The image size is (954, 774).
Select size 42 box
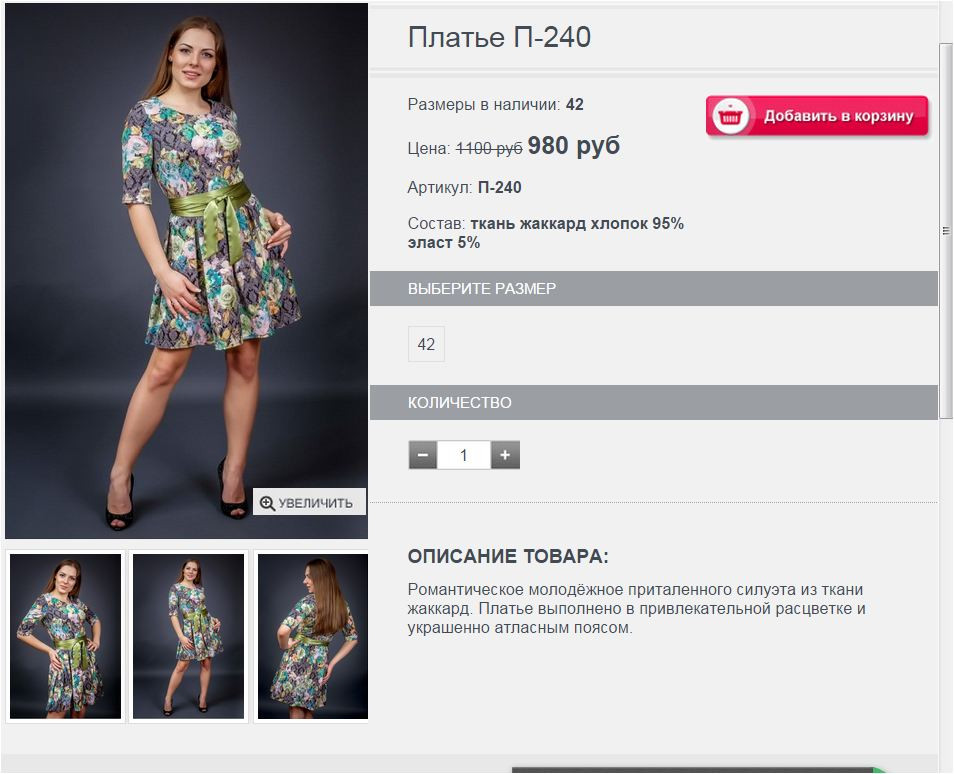(427, 344)
